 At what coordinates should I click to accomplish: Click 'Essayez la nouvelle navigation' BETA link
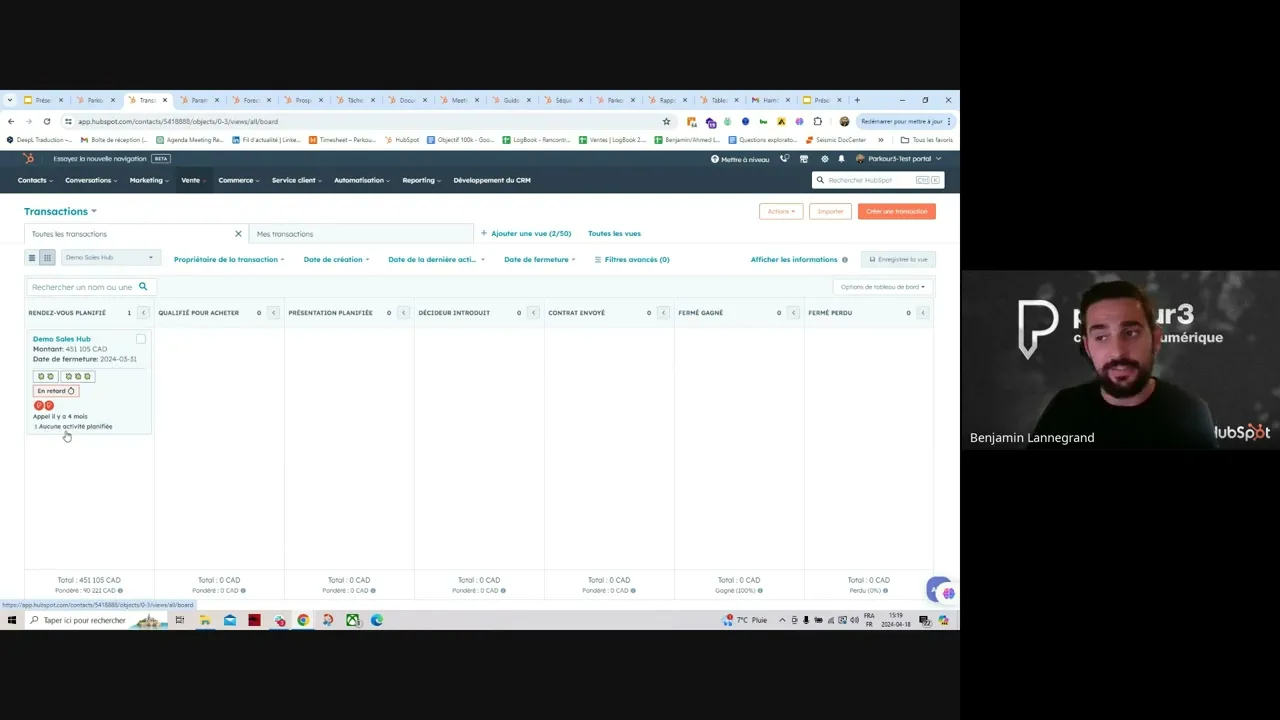click(111, 158)
